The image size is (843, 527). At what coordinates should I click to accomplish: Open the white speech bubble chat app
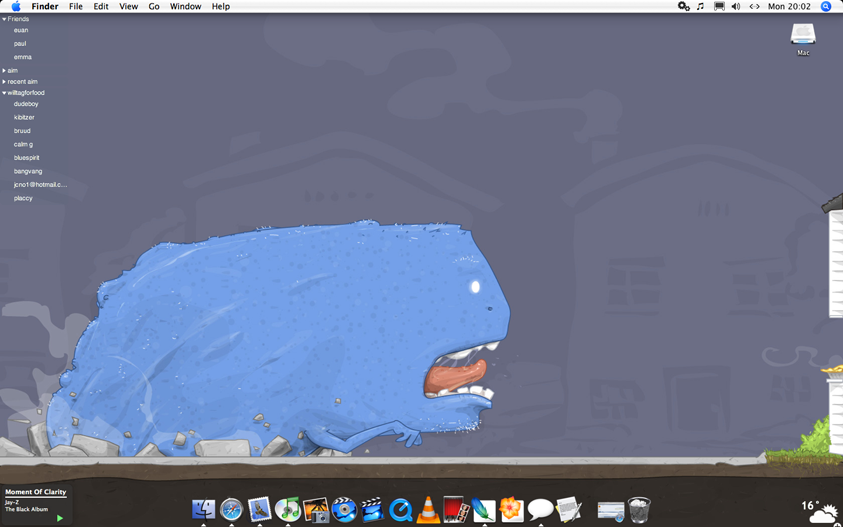coord(540,509)
